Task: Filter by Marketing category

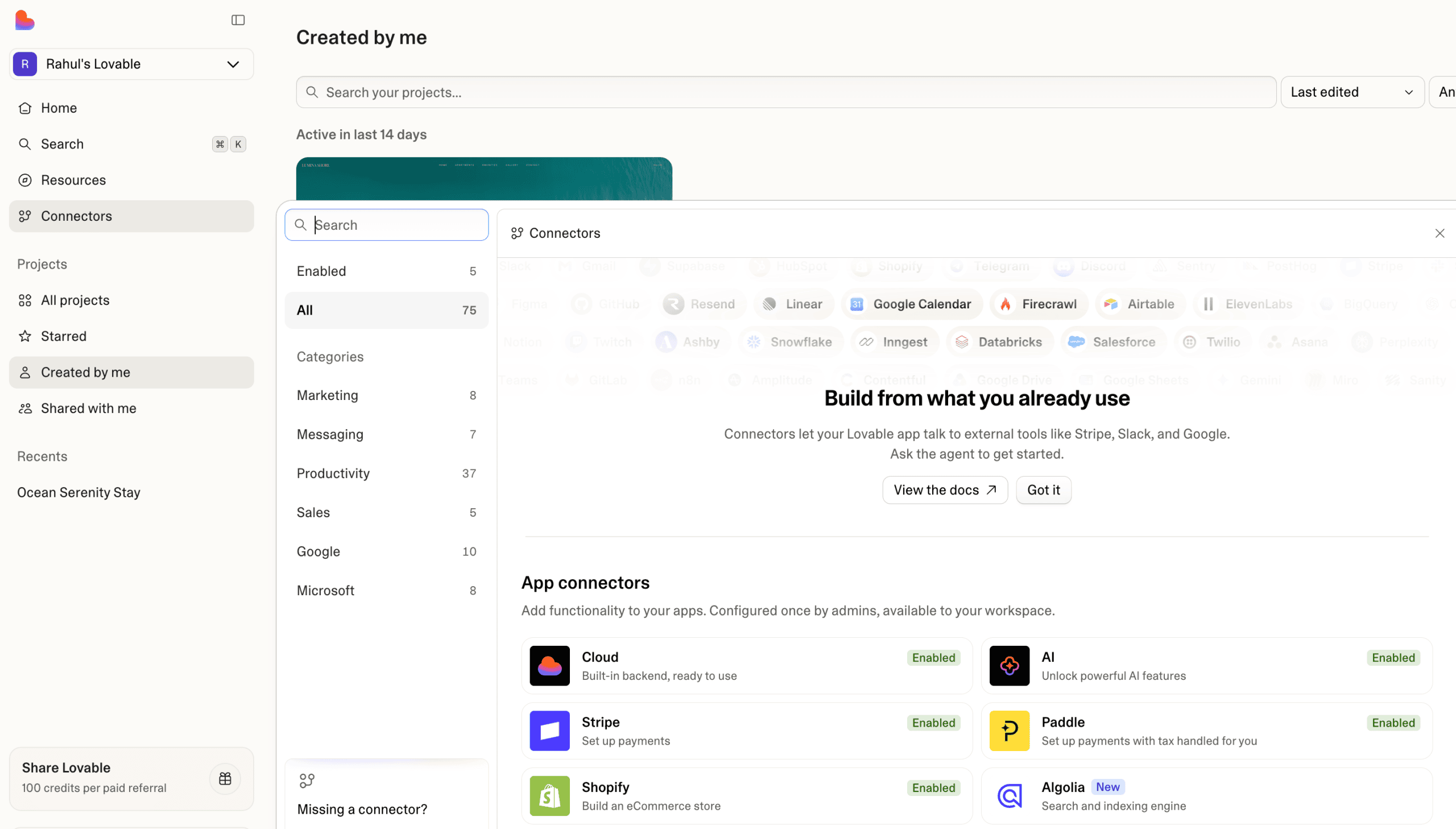Action: [x=386, y=395]
